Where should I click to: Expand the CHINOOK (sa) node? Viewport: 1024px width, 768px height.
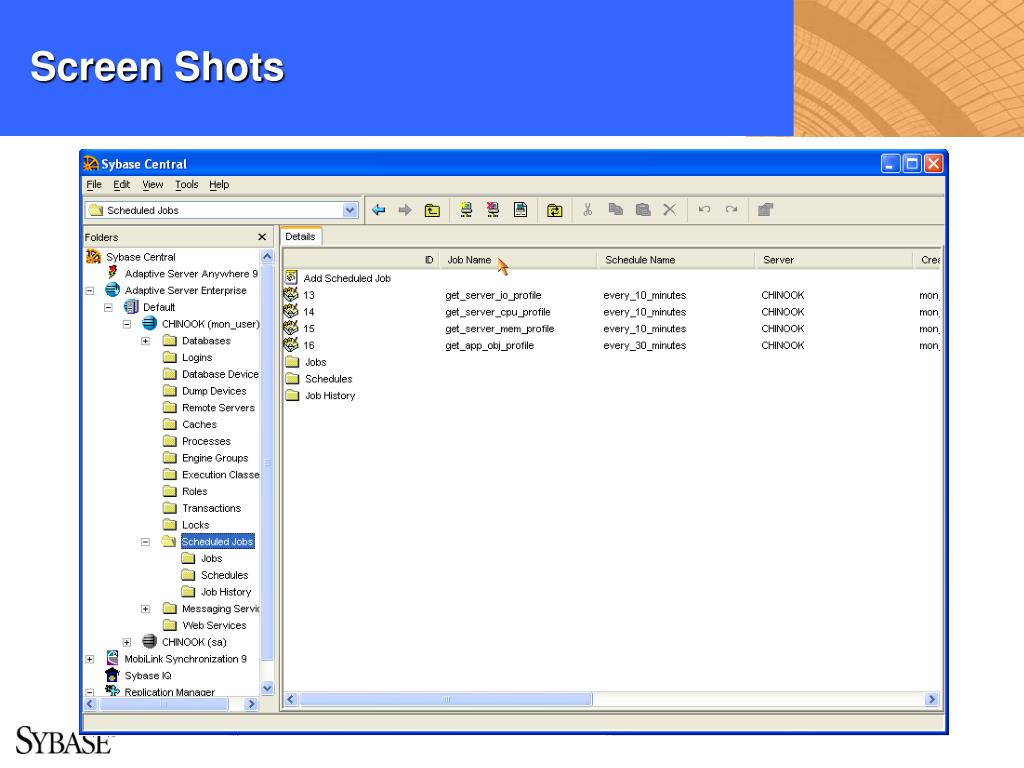pyautogui.click(x=127, y=642)
